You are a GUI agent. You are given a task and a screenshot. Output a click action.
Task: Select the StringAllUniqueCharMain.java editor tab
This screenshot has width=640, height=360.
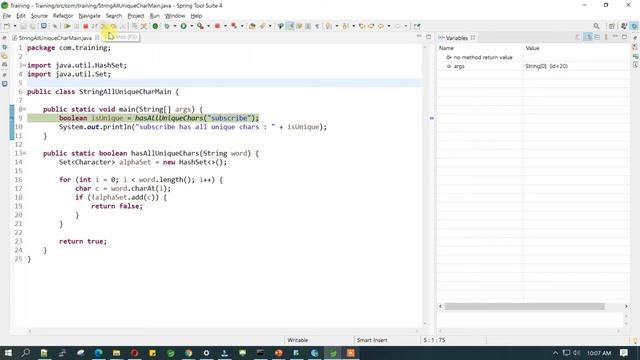(x=55, y=38)
